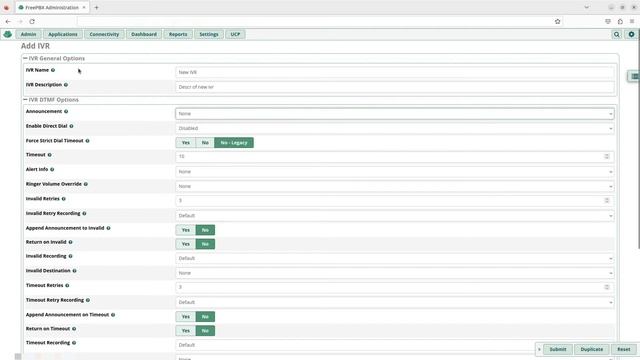640x360 pixels.
Task: Click the help icon beside Invalid Destination
Action: point(75,271)
